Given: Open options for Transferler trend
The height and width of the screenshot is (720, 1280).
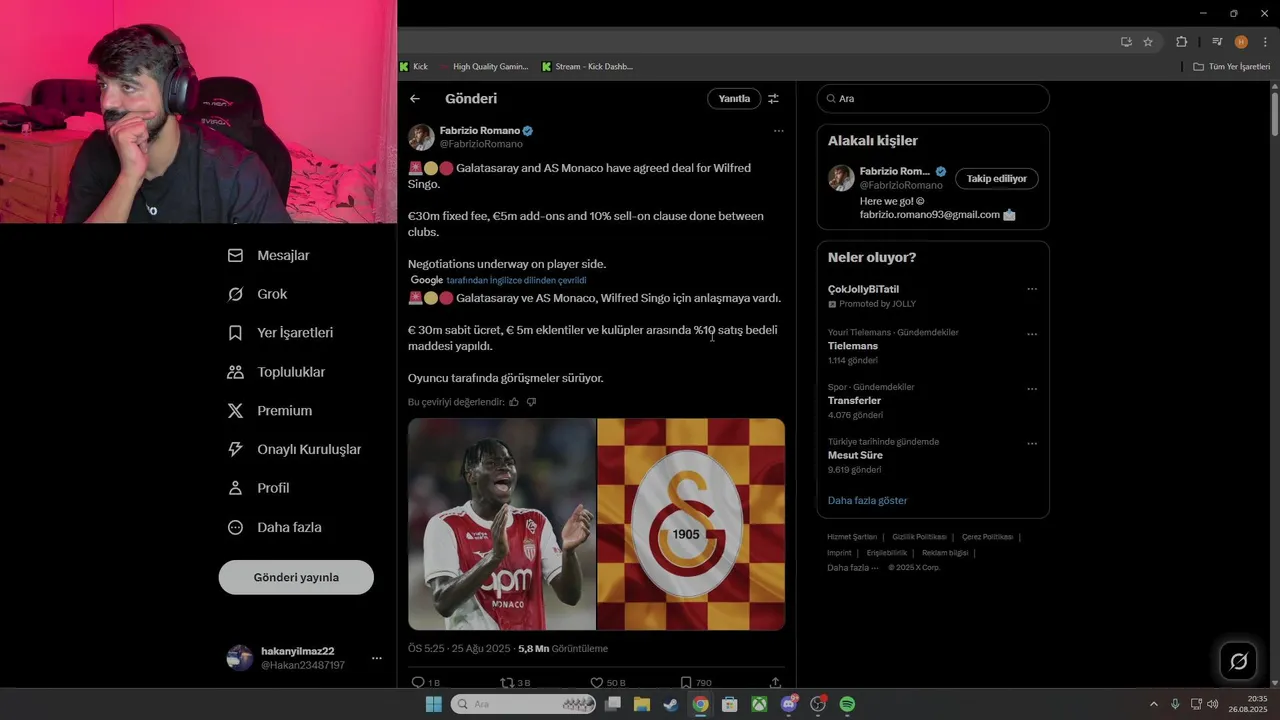Looking at the screenshot, I should 1032,389.
